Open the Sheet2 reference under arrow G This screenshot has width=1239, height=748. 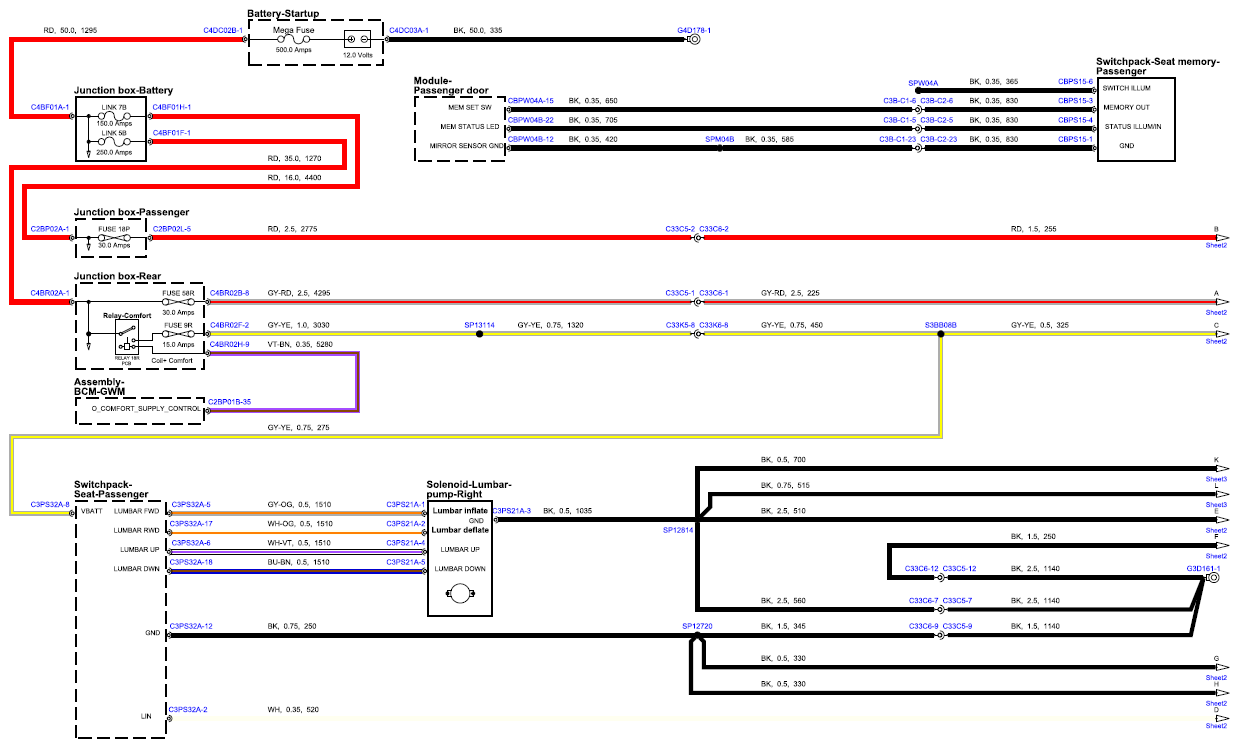tap(1216, 676)
